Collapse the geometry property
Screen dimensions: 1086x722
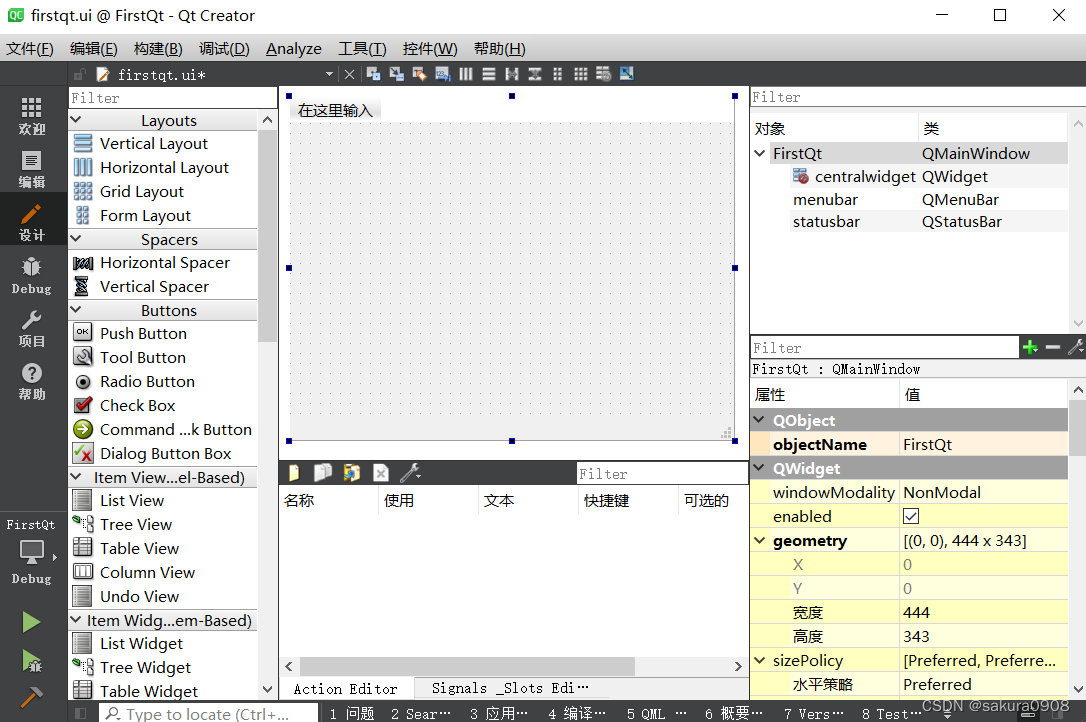pos(760,540)
